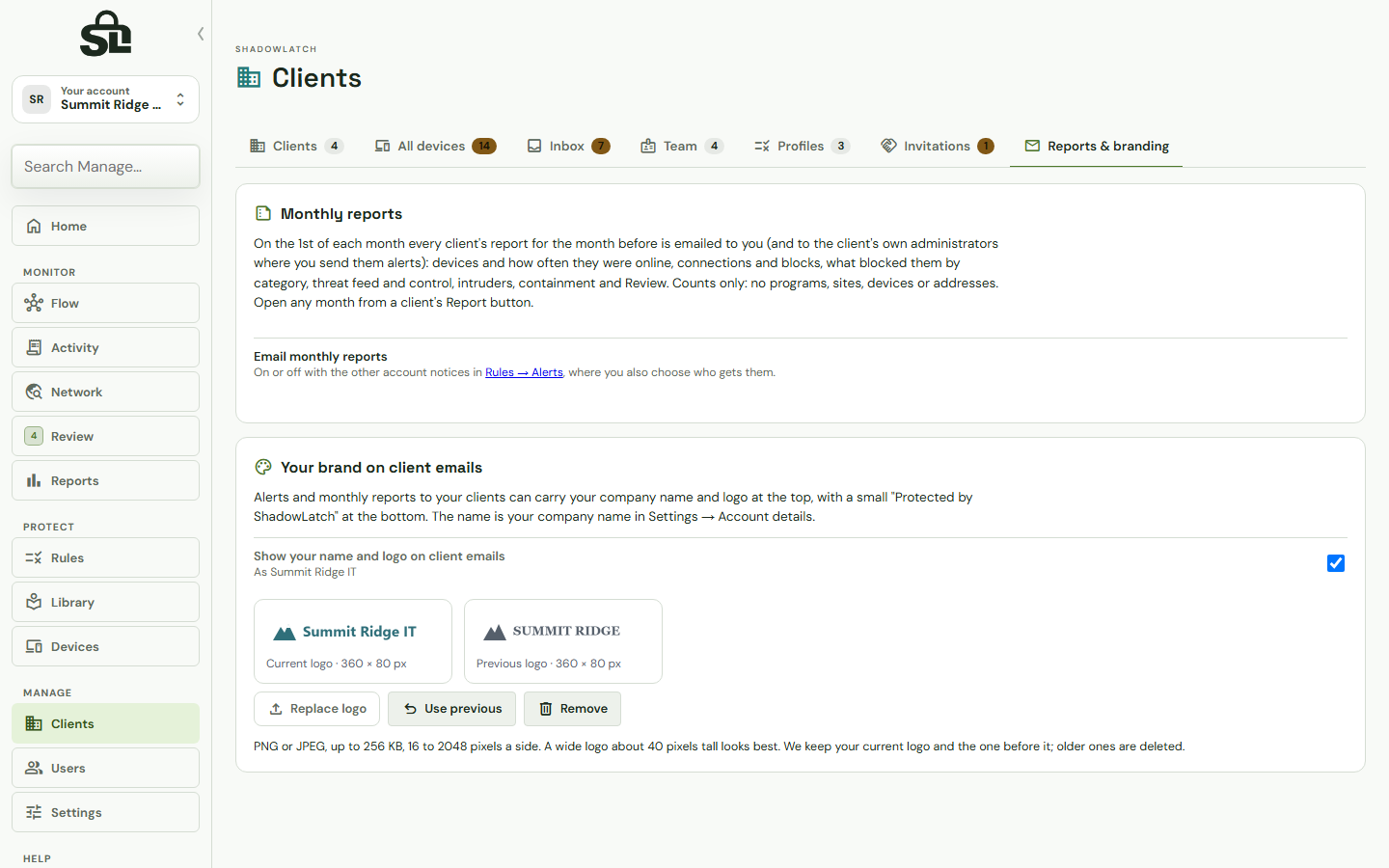Click the Flow graph icon
This screenshot has width=1389, height=868.
click(34, 303)
